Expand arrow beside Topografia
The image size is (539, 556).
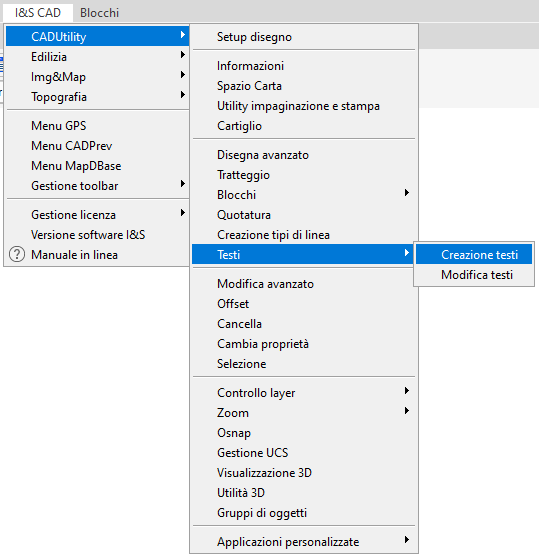point(183,94)
